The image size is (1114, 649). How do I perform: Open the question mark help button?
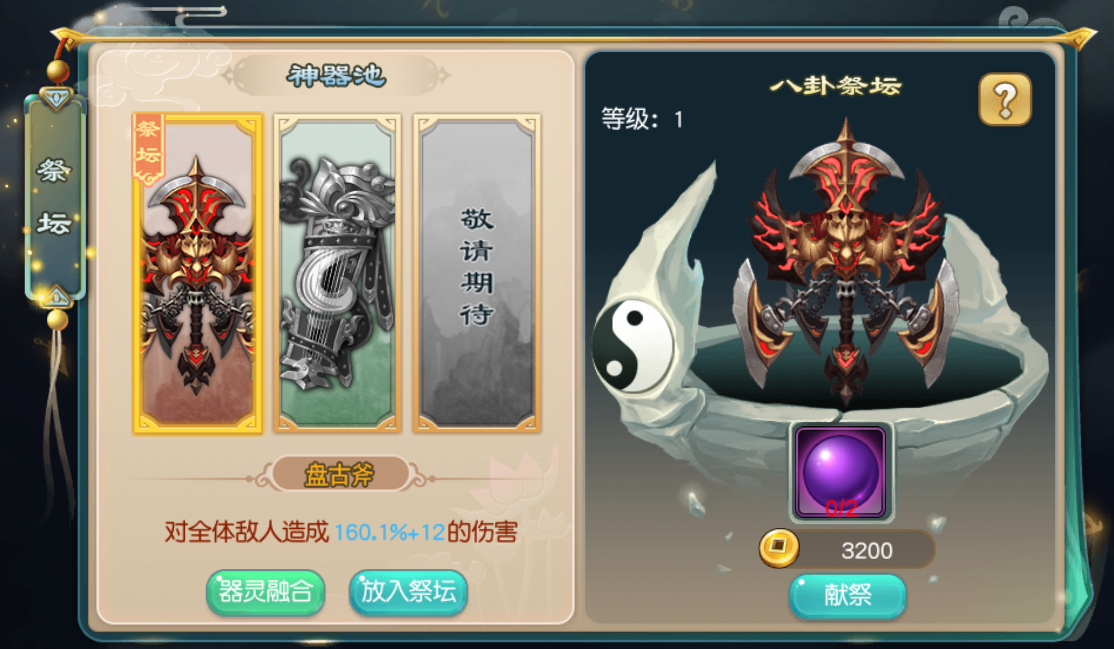[1005, 100]
